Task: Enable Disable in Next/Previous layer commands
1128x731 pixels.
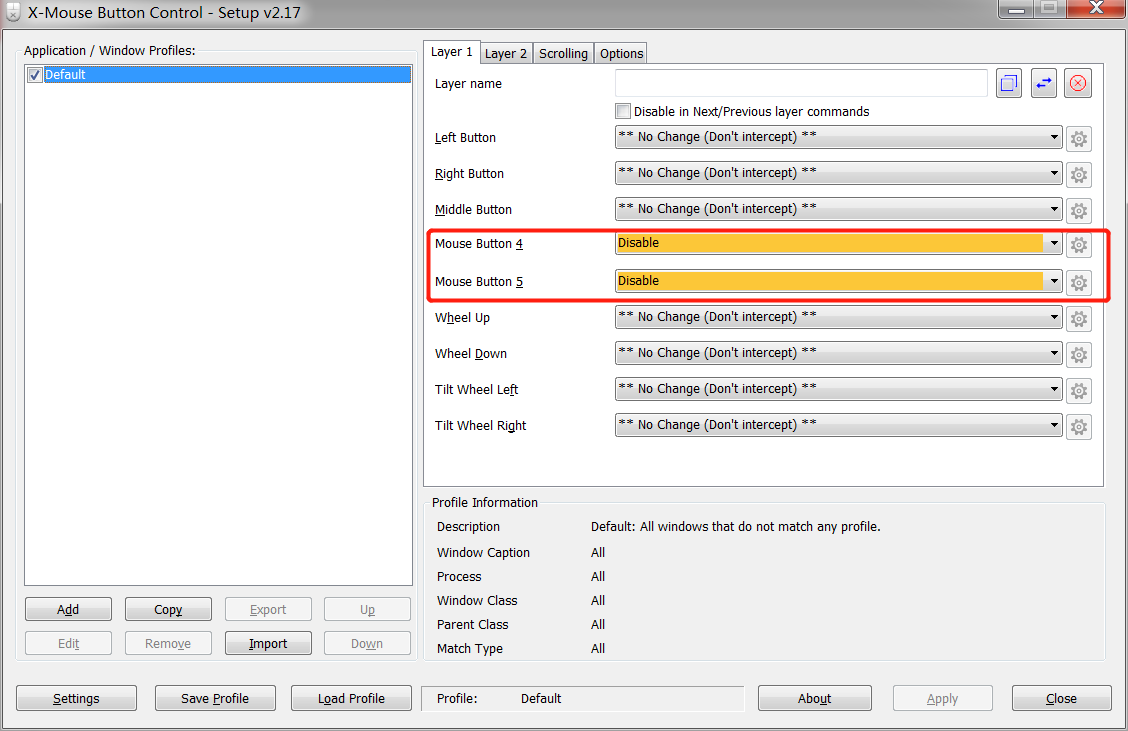Action: [623, 112]
